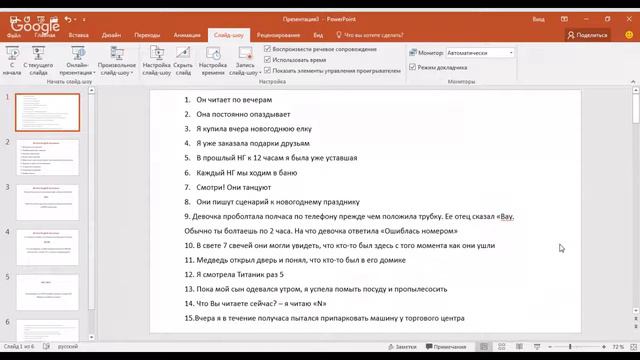Image resolution: width=640 pixels, height=360 pixels.
Task: Expand Онлайн-презентация dropdown arrow
Action: tap(94, 73)
